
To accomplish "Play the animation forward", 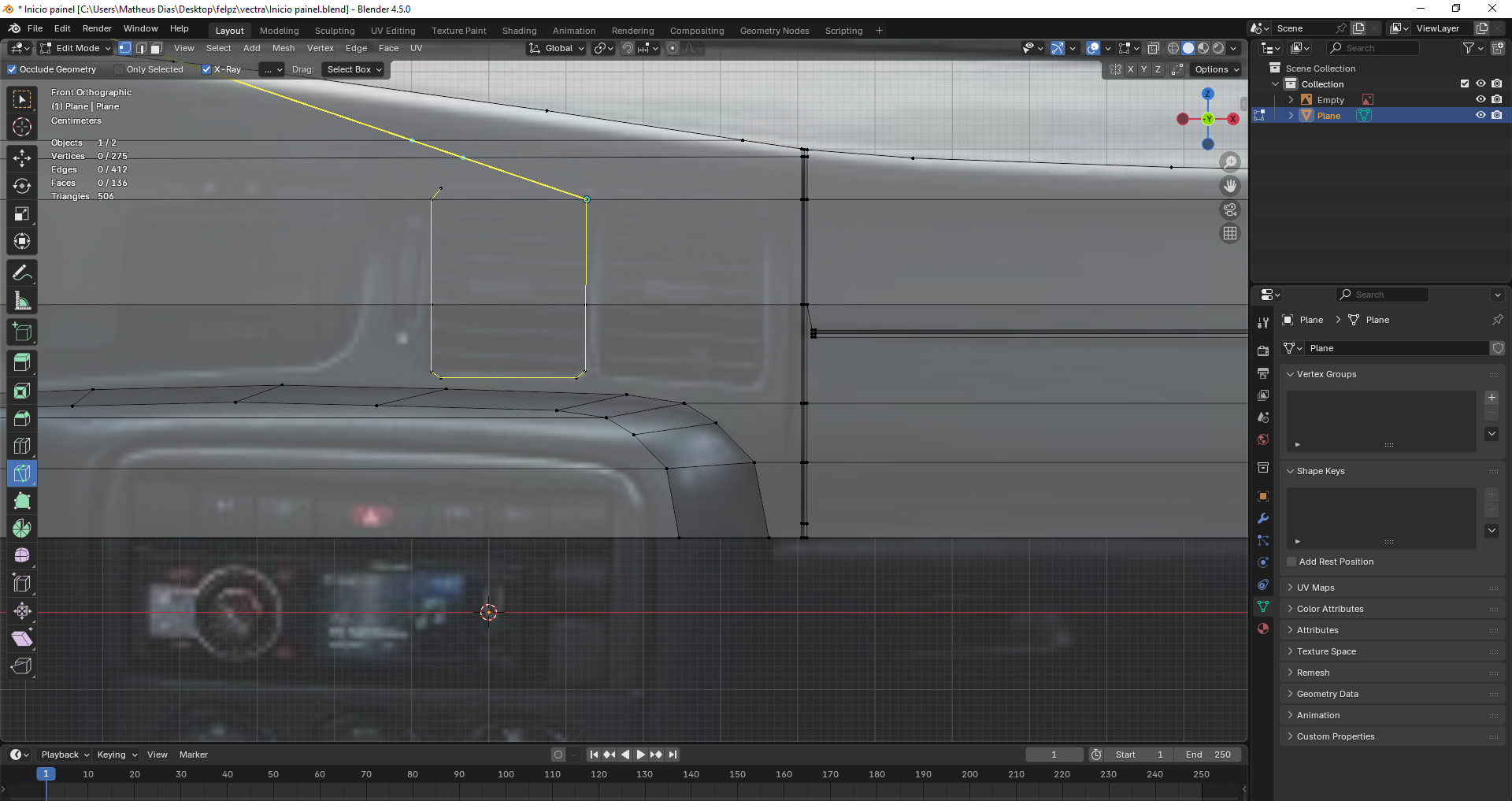I will 640,755.
